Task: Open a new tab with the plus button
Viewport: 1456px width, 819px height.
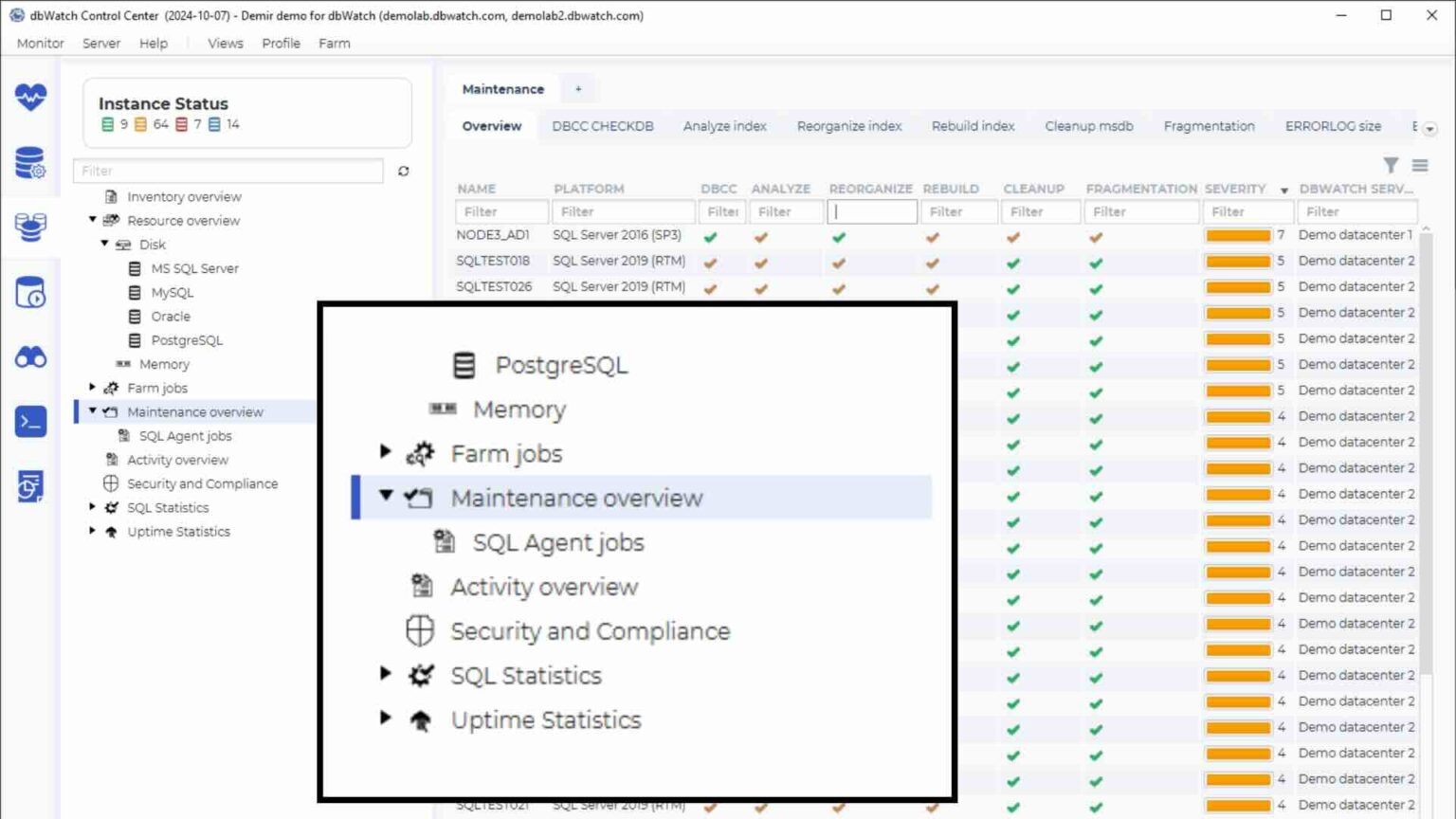Action: (577, 88)
